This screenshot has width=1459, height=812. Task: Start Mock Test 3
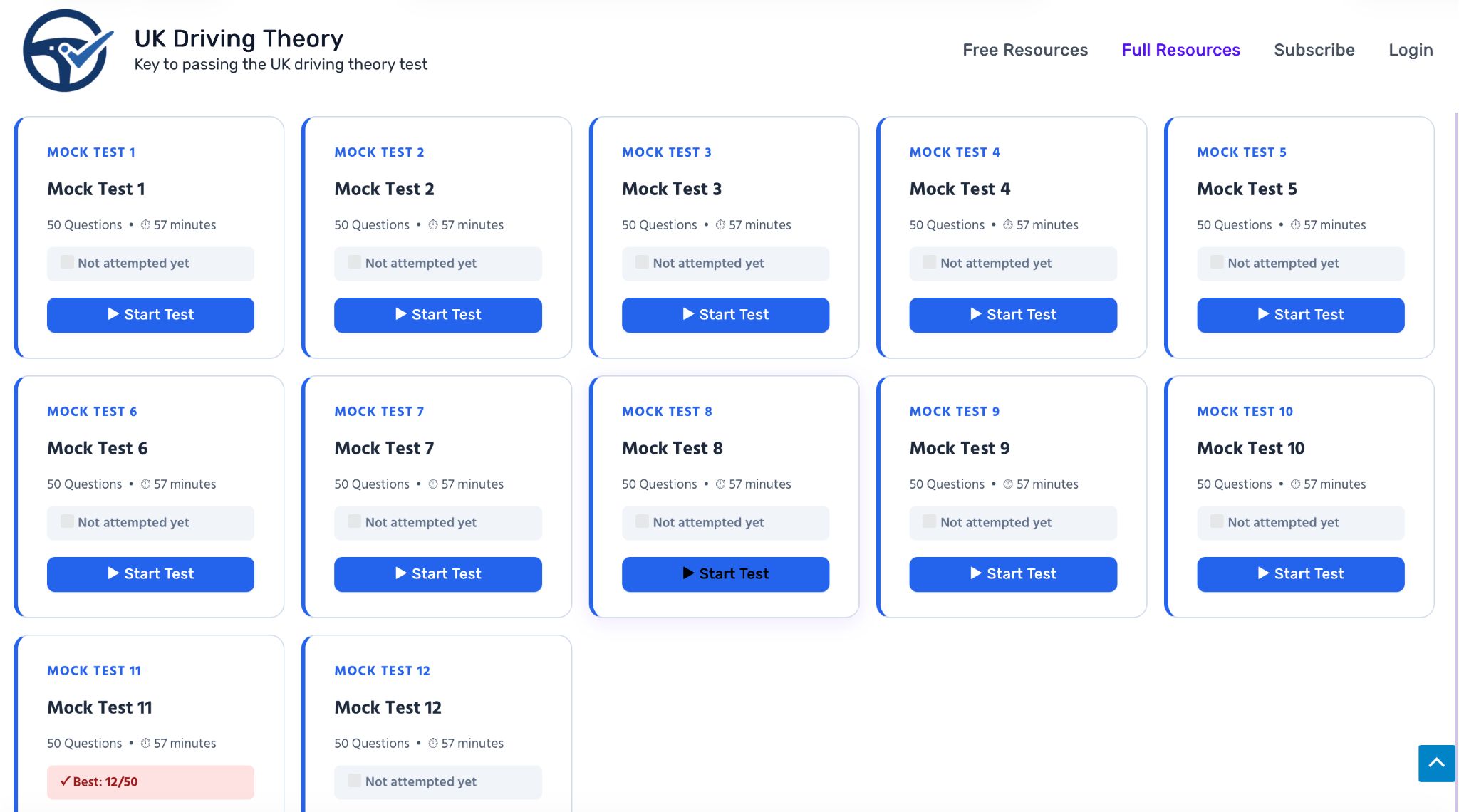pos(725,315)
